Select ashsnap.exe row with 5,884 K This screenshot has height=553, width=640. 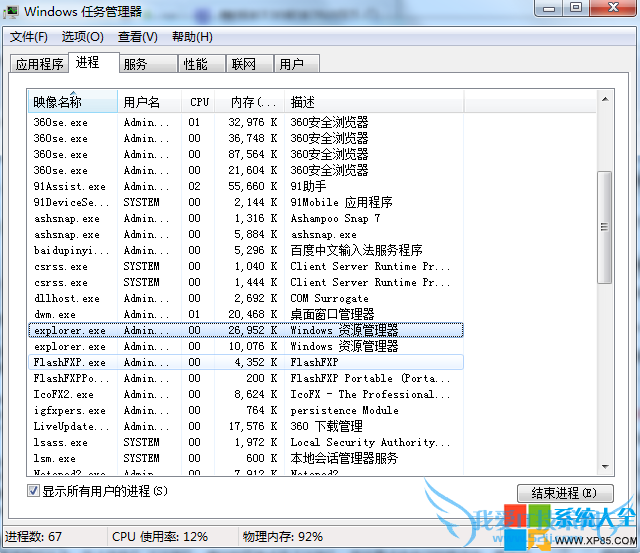pos(246,234)
